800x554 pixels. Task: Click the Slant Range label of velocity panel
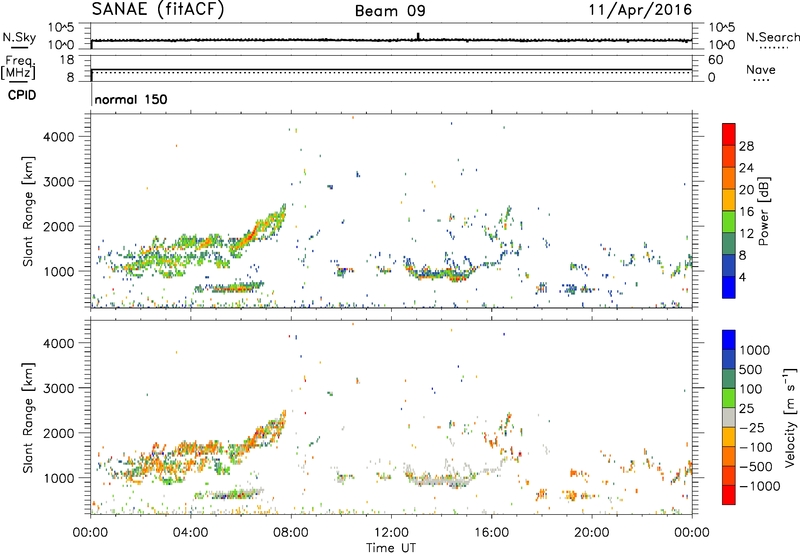pyautogui.click(x=28, y=417)
